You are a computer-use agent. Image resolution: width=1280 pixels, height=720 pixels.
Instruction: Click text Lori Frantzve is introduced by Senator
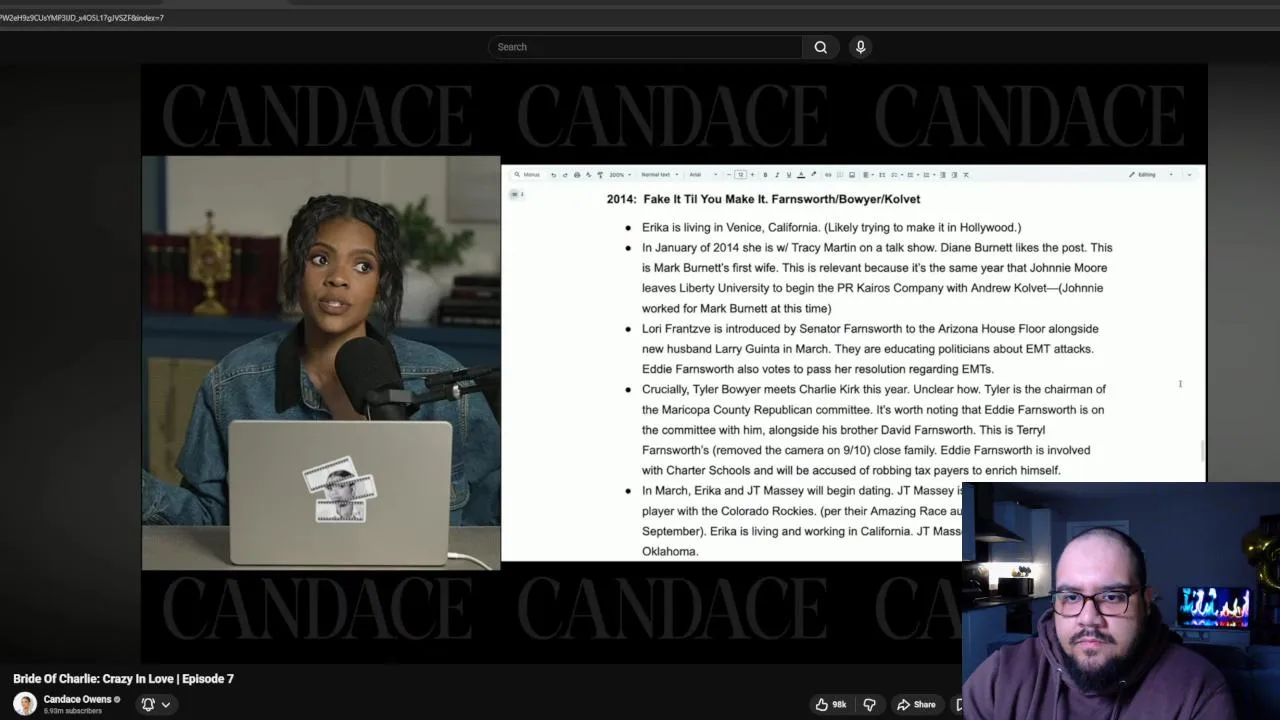870,349
